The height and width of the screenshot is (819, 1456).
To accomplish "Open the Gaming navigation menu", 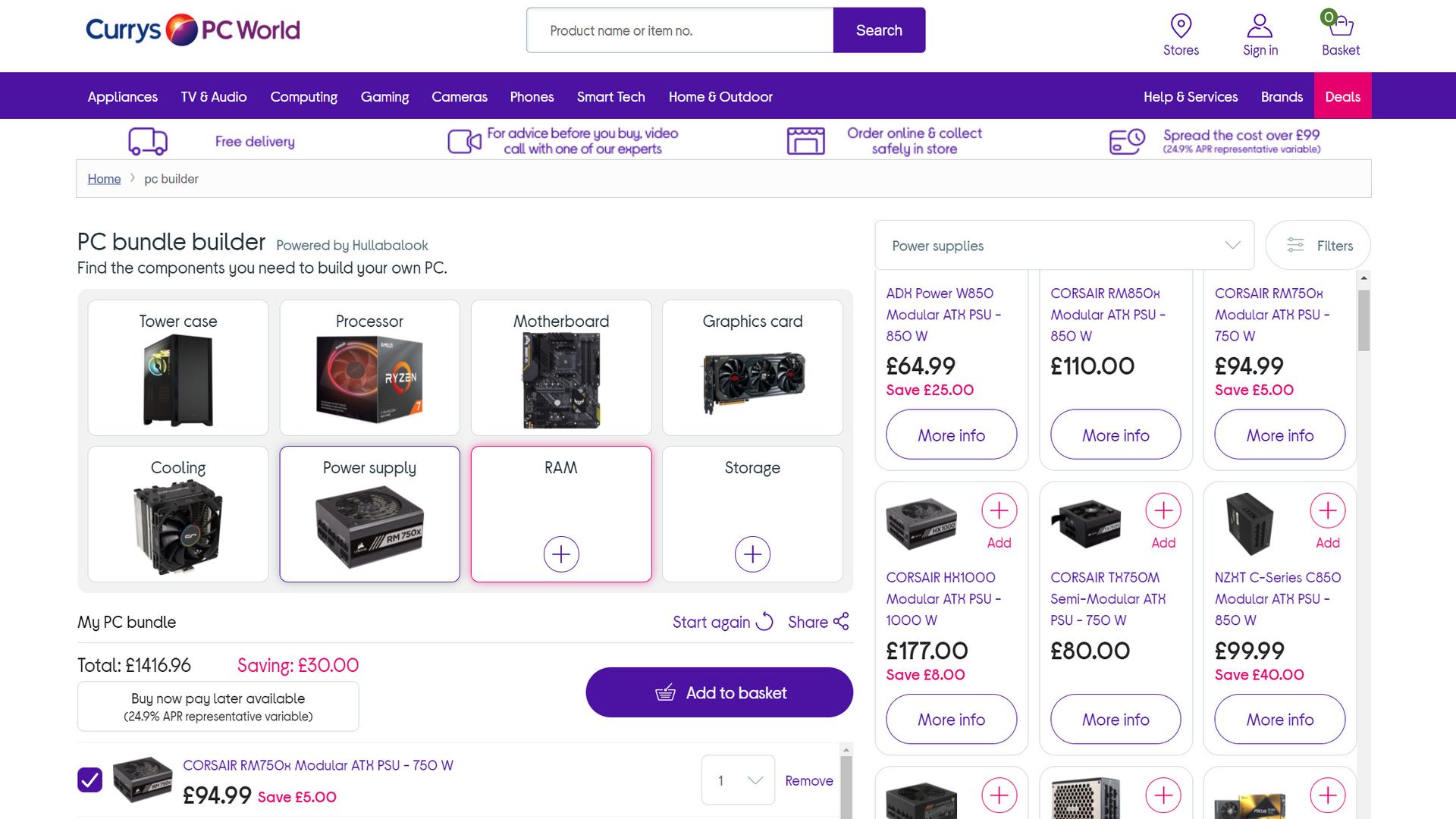I will click(x=384, y=96).
